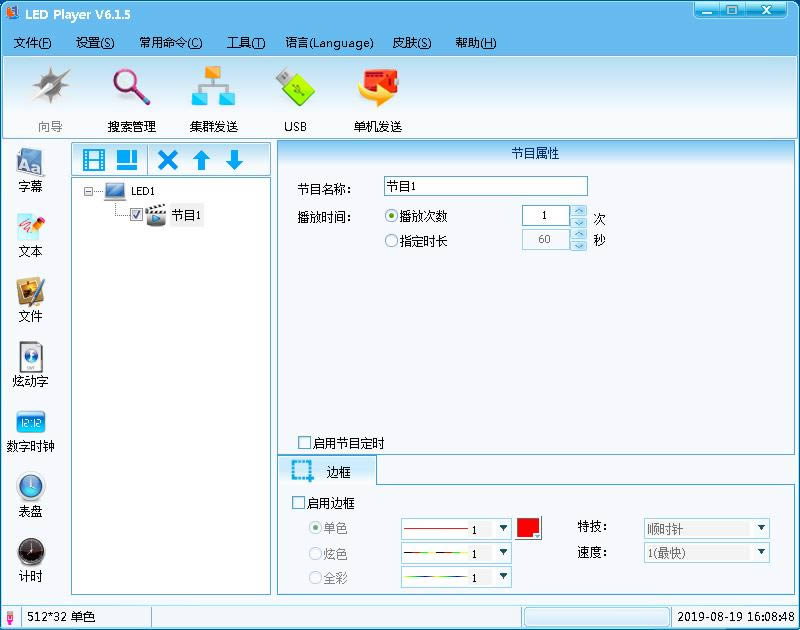Screen dimensions: 800x630
Task: Select the LED1 tree label
Action: coord(143,191)
